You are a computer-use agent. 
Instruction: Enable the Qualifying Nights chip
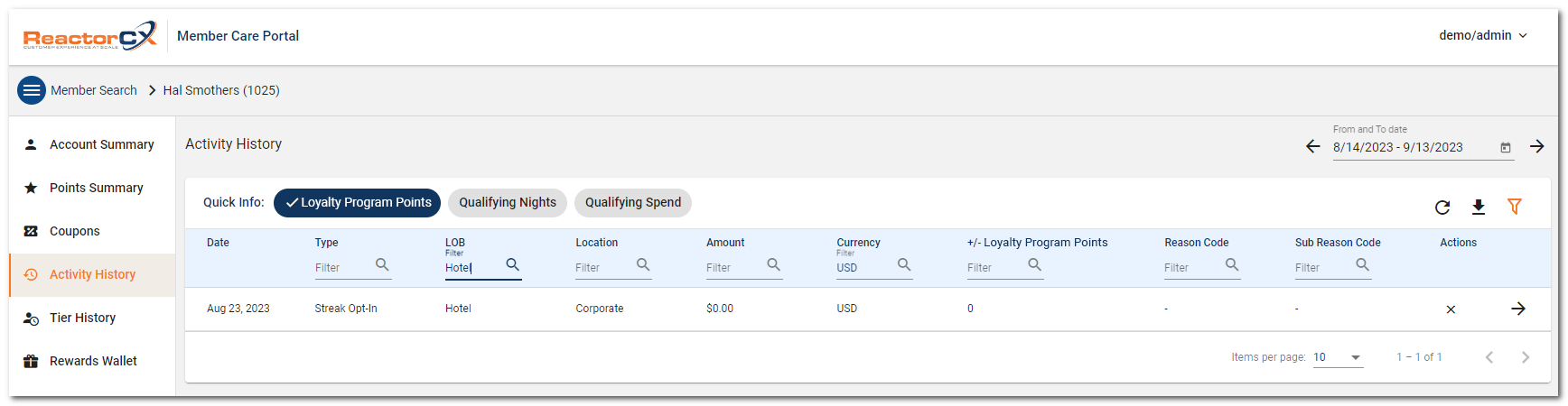tap(508, 203)
